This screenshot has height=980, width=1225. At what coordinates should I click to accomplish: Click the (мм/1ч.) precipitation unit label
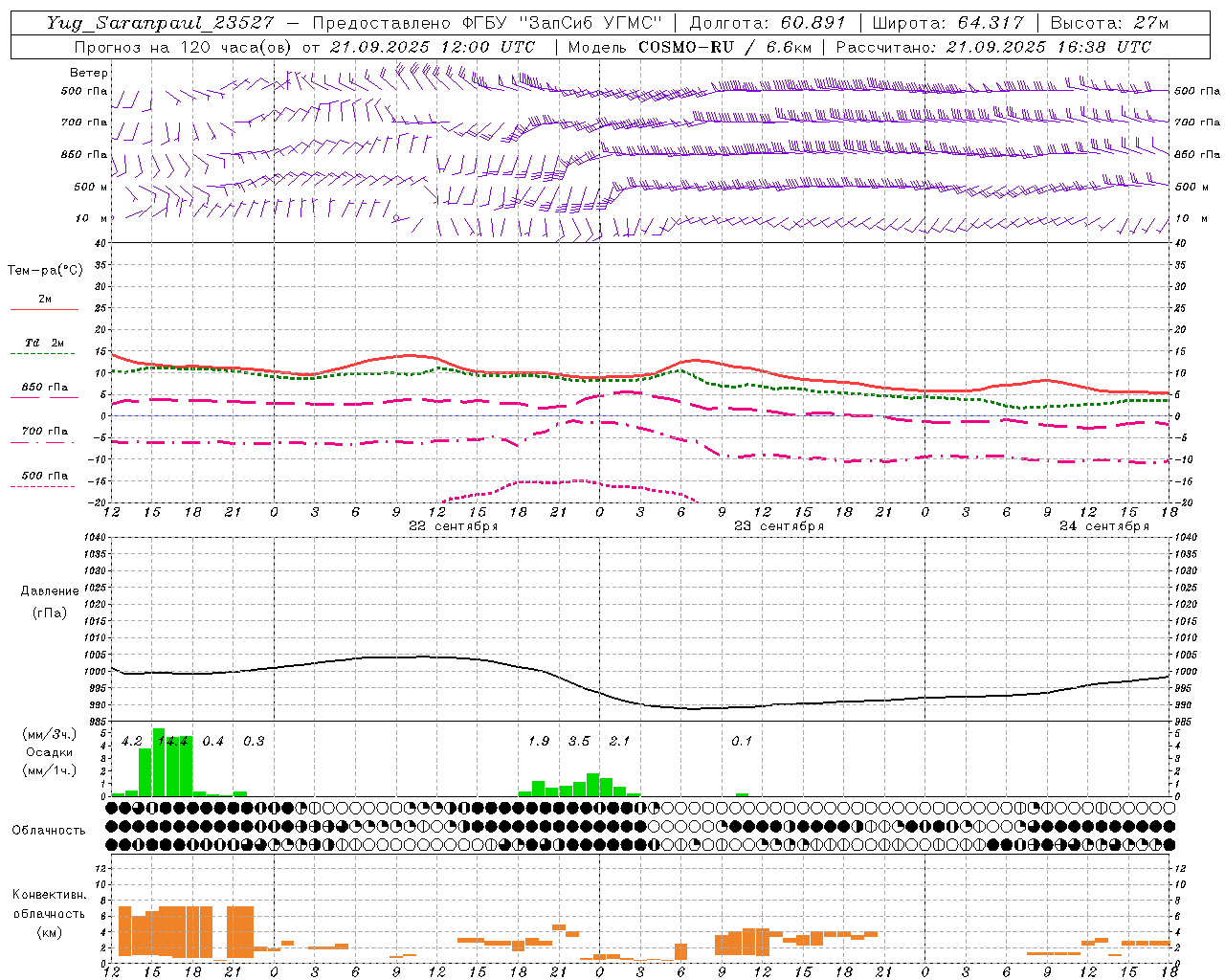51,770
